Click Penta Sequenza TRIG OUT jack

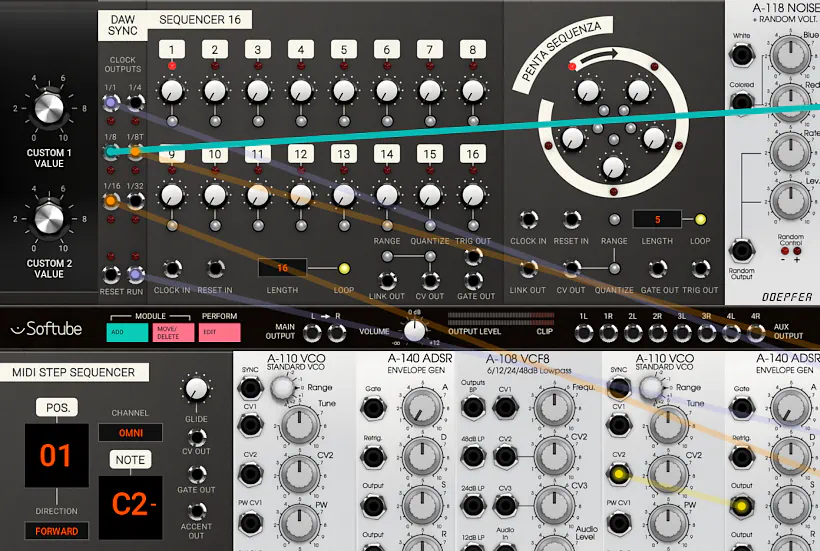coord(700,269)
